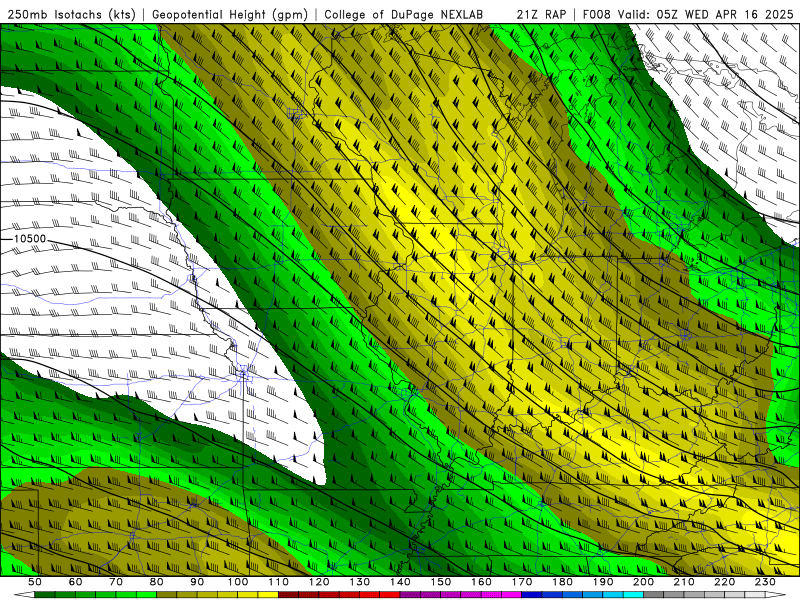The image size is (800, 600).
Task: Click the legend value "130"
Action: click(360, 582)
